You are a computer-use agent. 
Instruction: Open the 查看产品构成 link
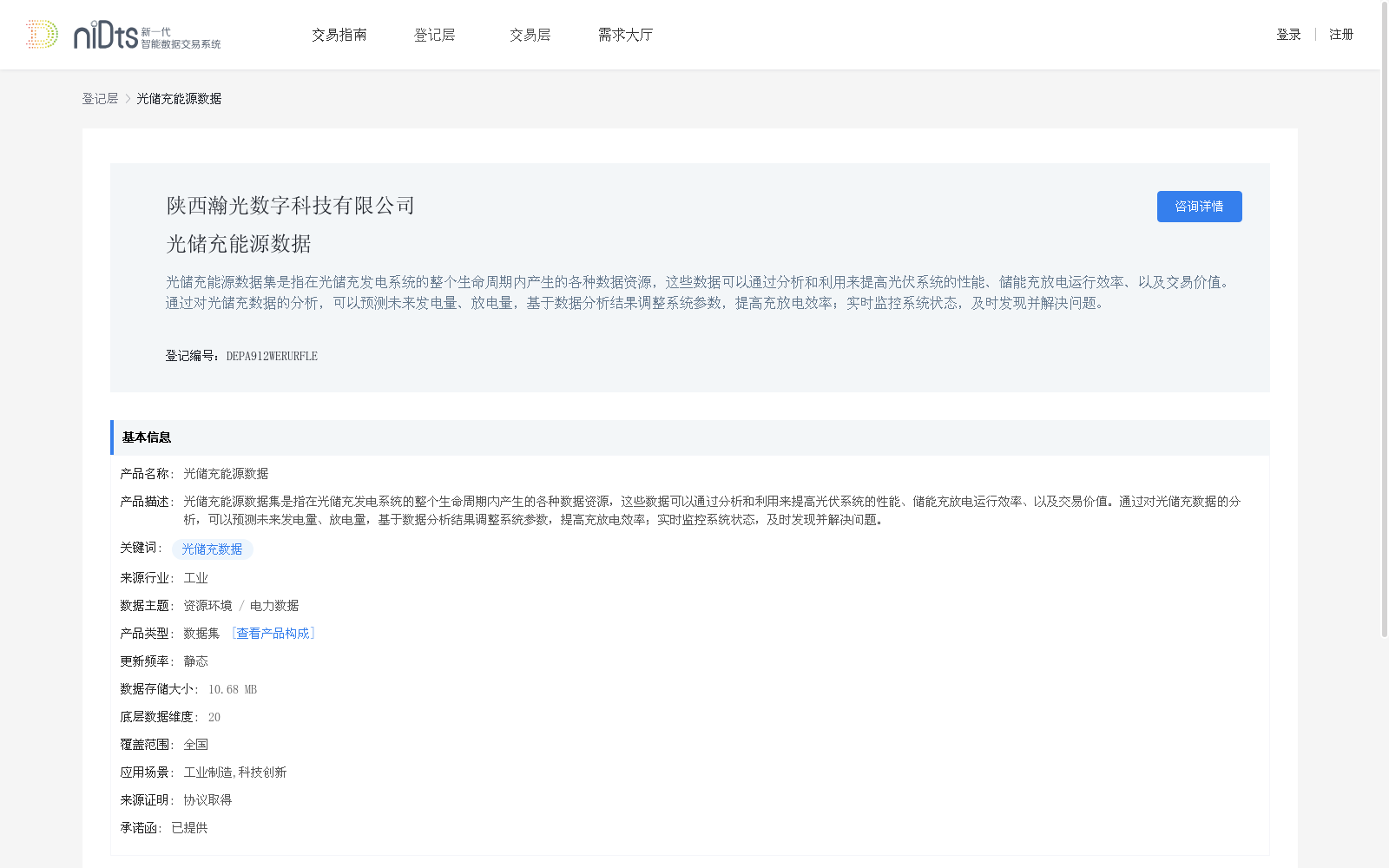pos(273,634)
